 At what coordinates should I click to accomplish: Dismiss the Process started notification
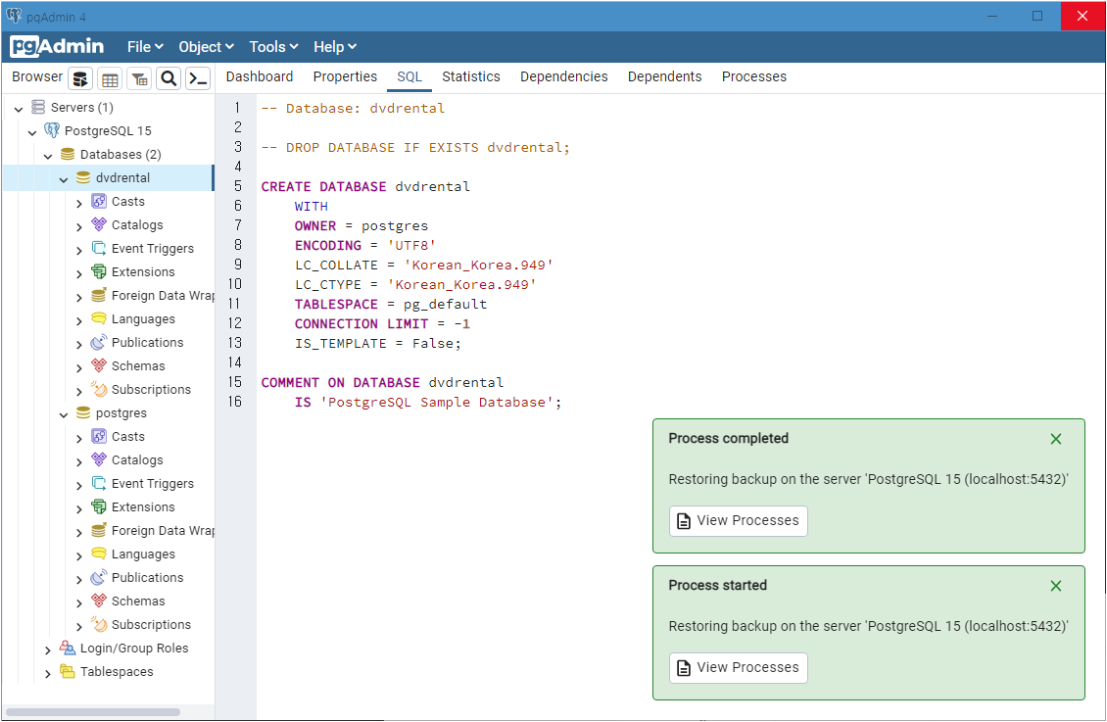click(x=1056, y=586)
